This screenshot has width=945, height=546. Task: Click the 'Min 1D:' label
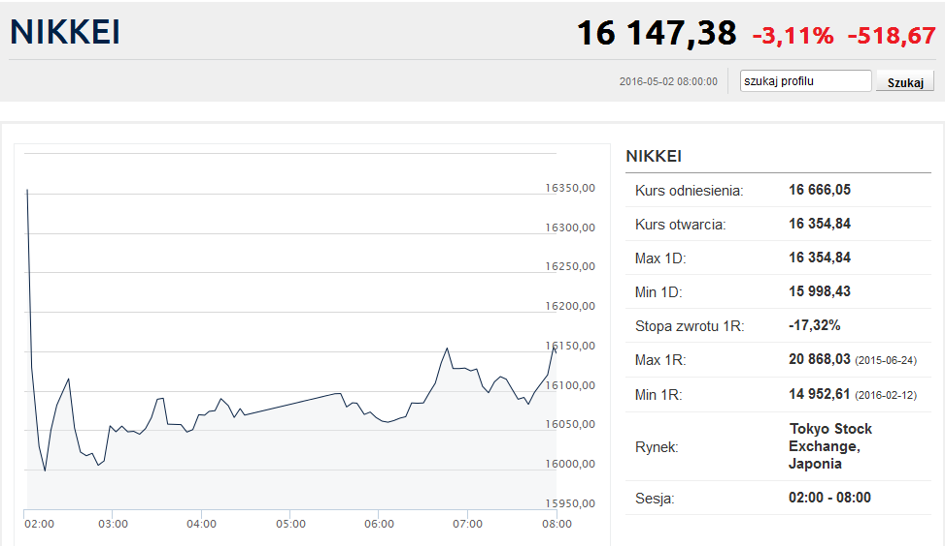click(658, 292)
